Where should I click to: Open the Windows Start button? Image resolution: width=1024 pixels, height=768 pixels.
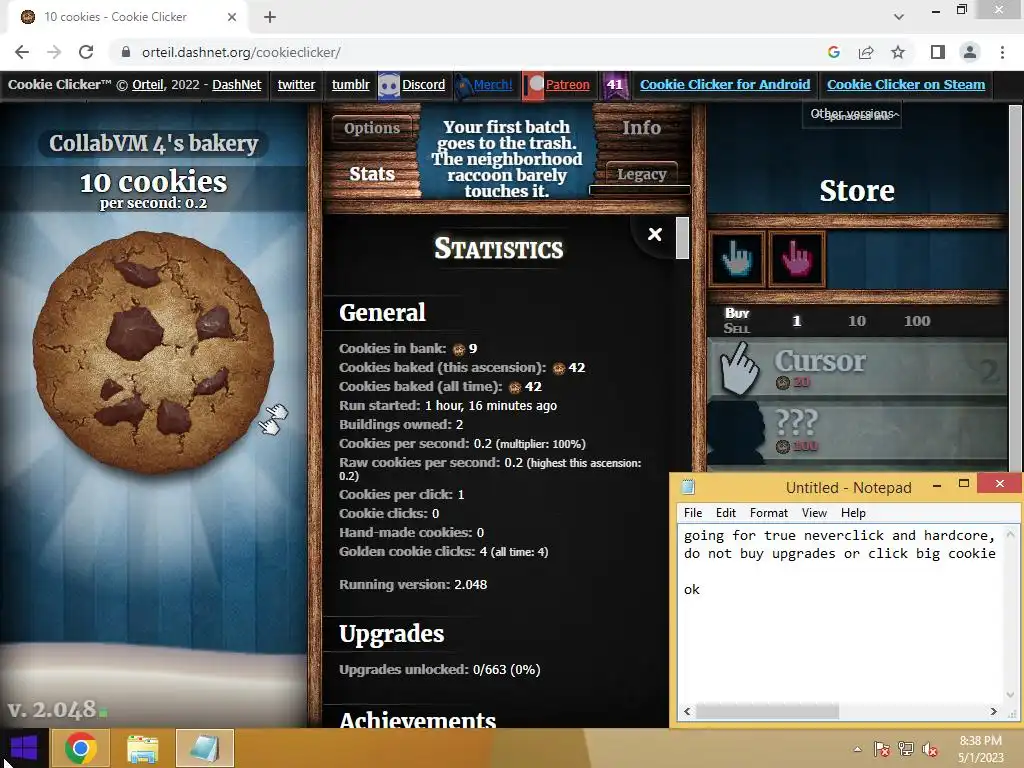point(24,748)
